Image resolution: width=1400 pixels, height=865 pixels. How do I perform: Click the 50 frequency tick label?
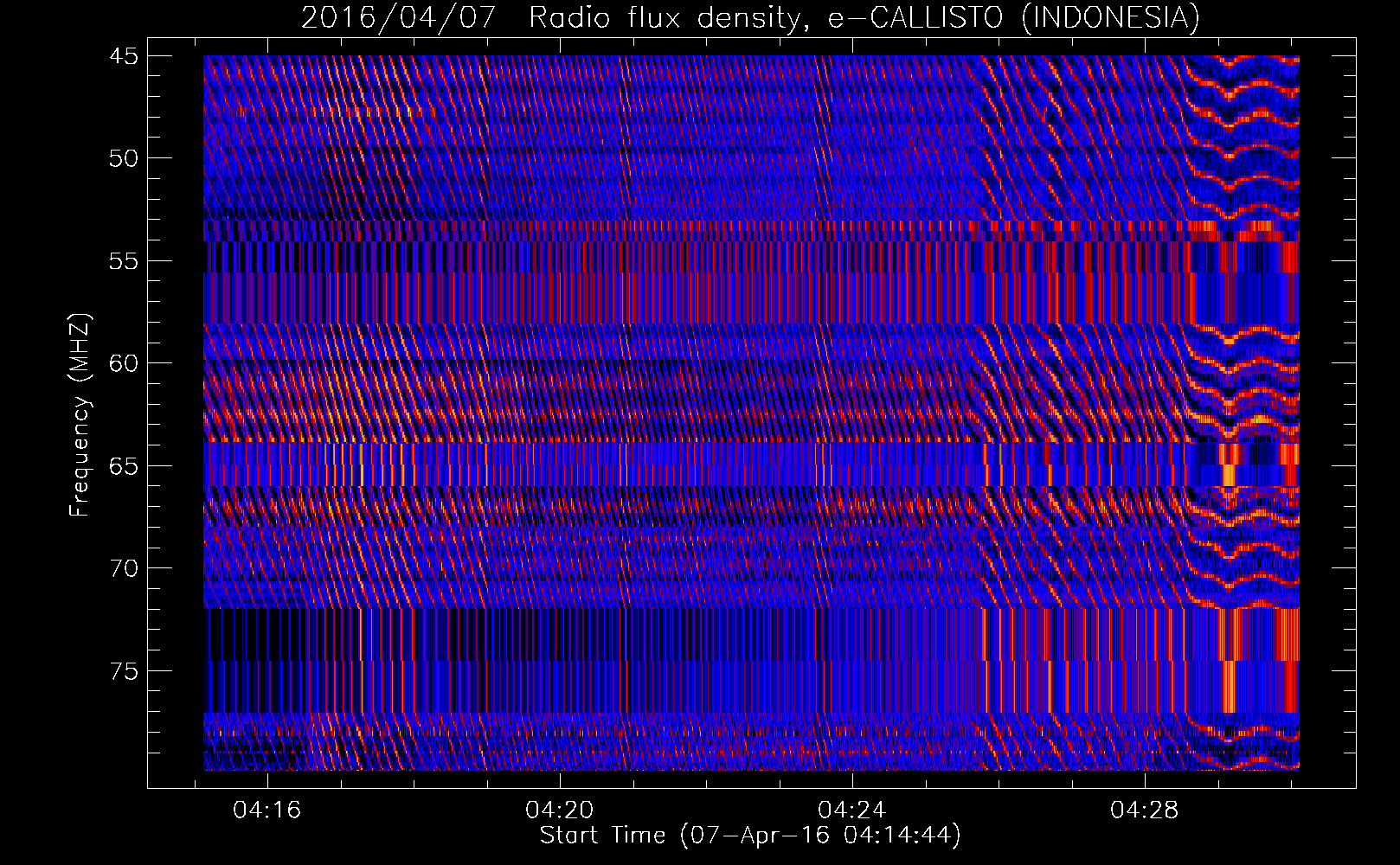pos(124,158)
